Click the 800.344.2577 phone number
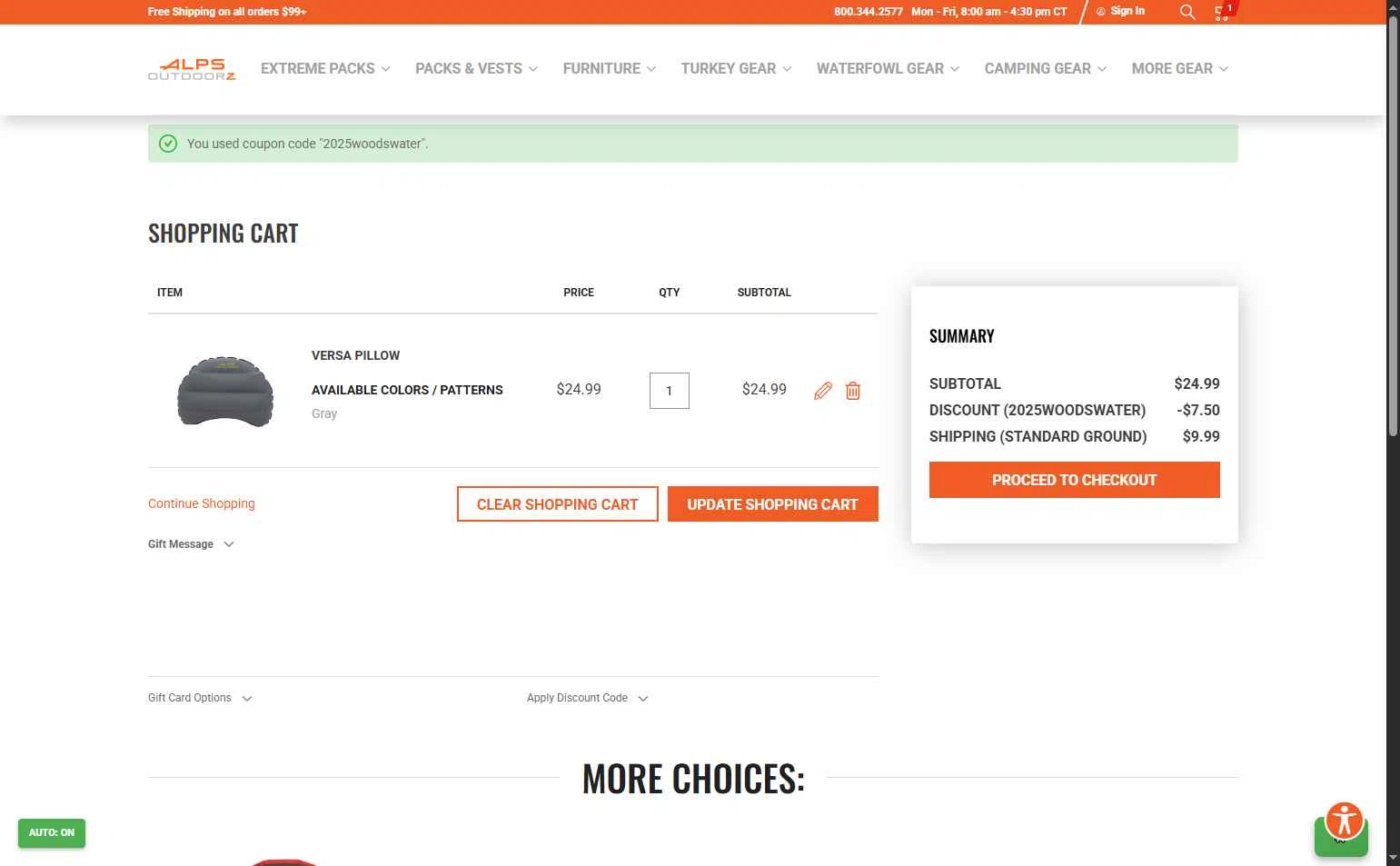 click(869, 12)
